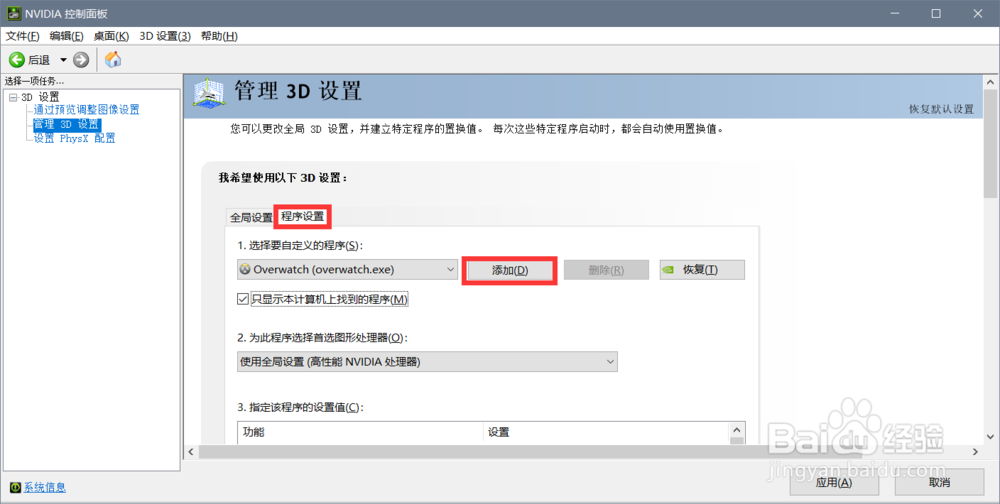Click the Home icon in toolbar
Screen dimensions: 1000x504
click(x=113, y=59)
